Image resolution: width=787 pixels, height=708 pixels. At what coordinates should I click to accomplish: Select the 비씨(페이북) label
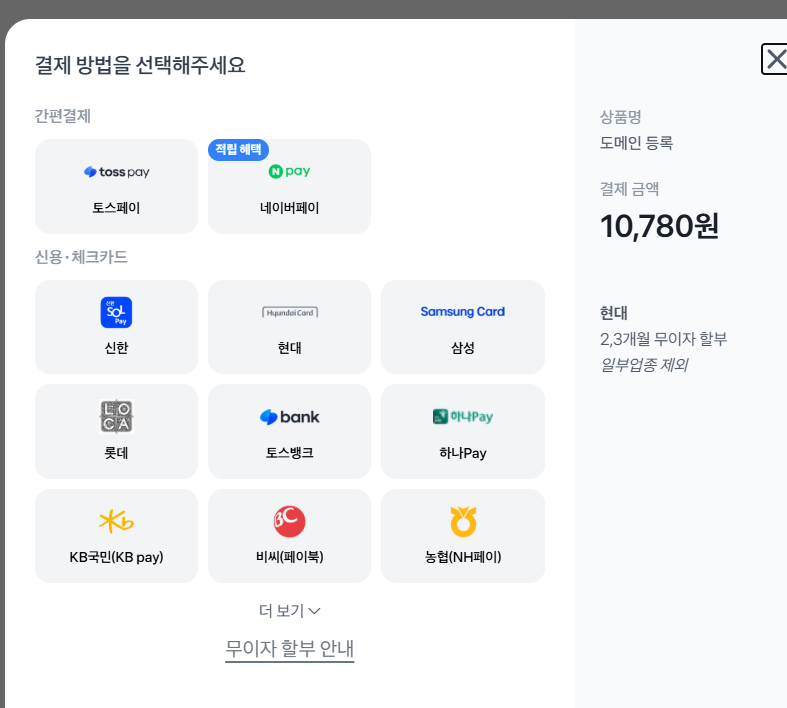pos(290,557)
